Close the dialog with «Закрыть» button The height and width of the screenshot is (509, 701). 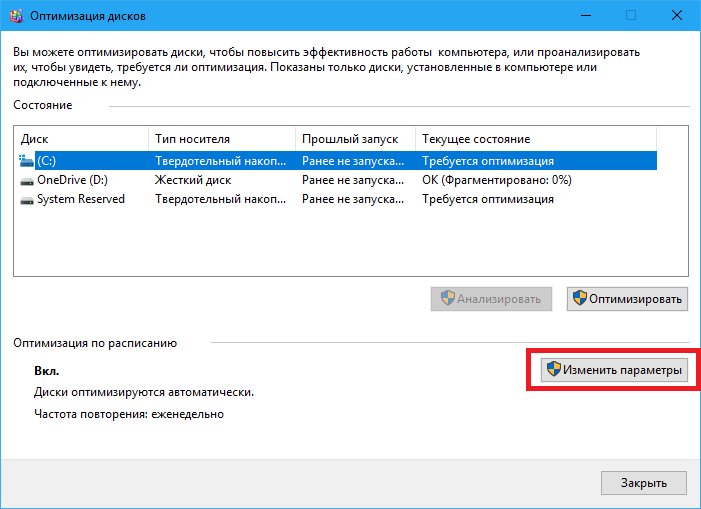(644, 483)
